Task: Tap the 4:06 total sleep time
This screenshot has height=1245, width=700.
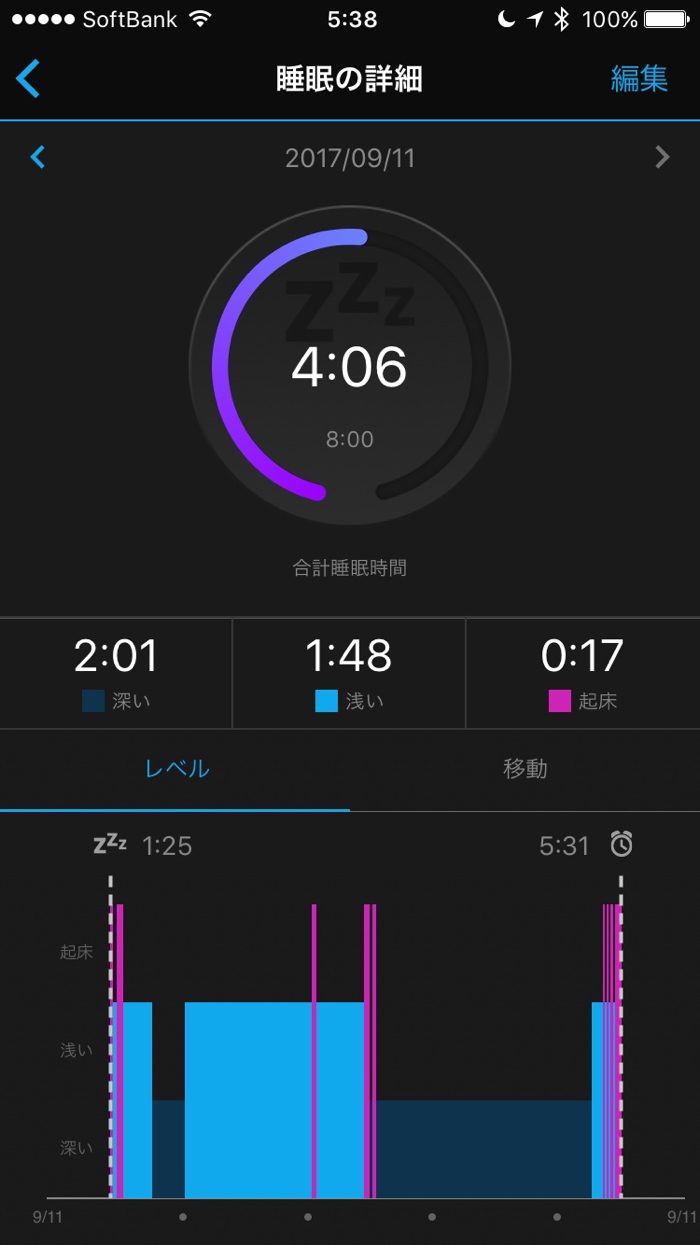Action: 349,367
